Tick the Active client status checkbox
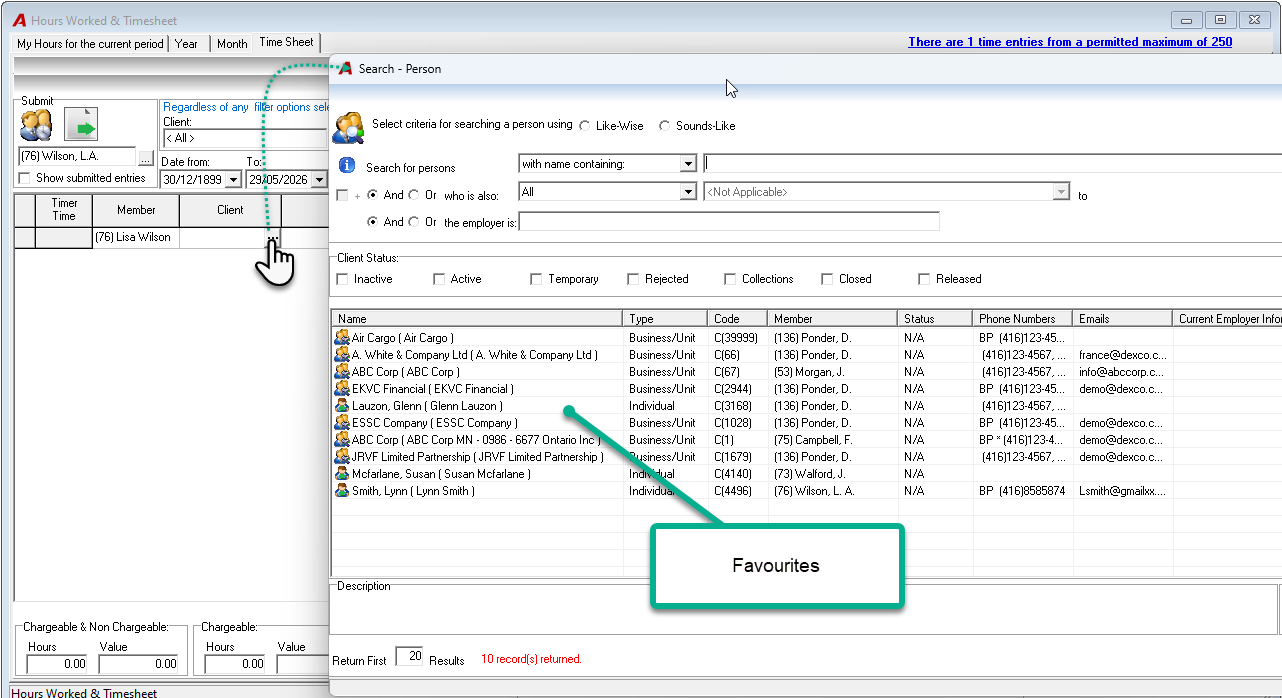This screenshot has height=698, width=1282. pos(439,279)
